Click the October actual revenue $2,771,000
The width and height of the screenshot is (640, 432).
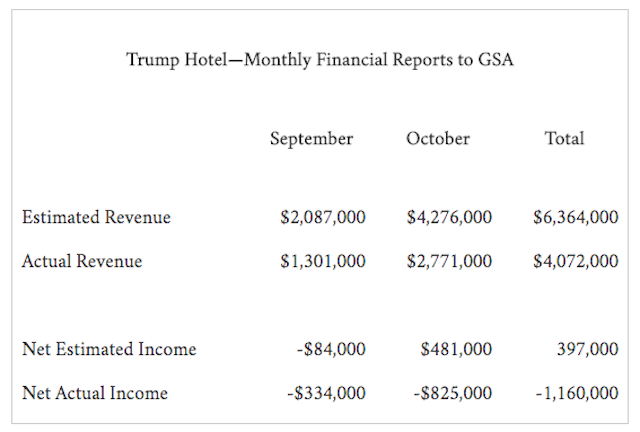449,261
